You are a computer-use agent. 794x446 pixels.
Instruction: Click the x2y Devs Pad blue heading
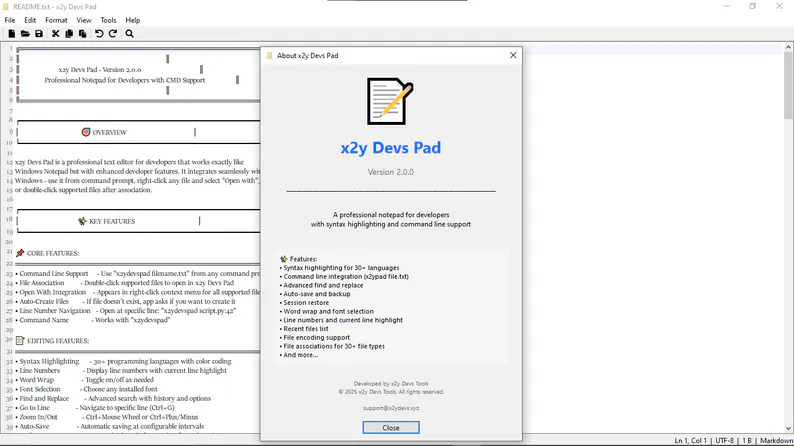click(x=390, y=147)
